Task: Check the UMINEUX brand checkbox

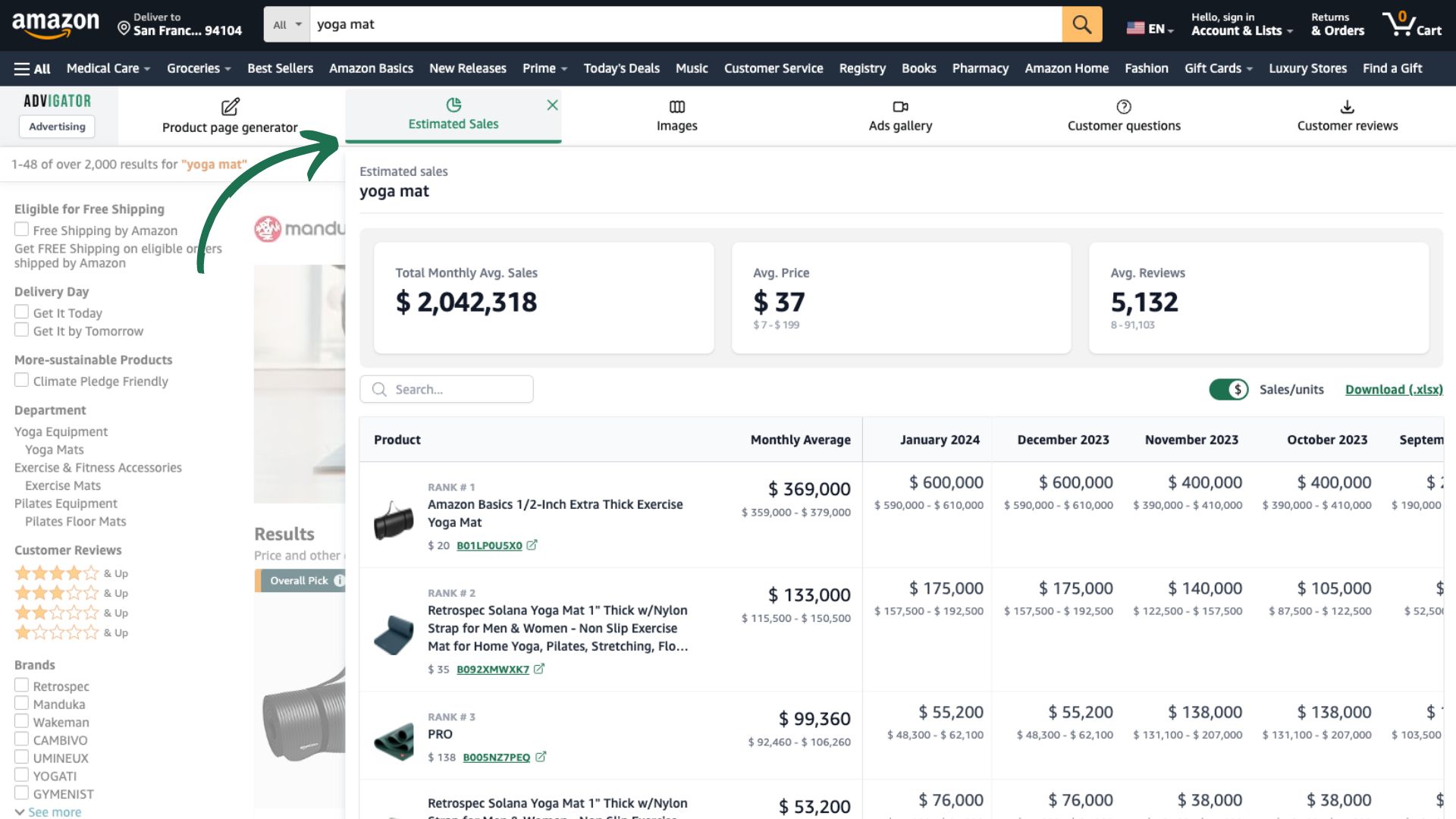Action: [21, 758]
